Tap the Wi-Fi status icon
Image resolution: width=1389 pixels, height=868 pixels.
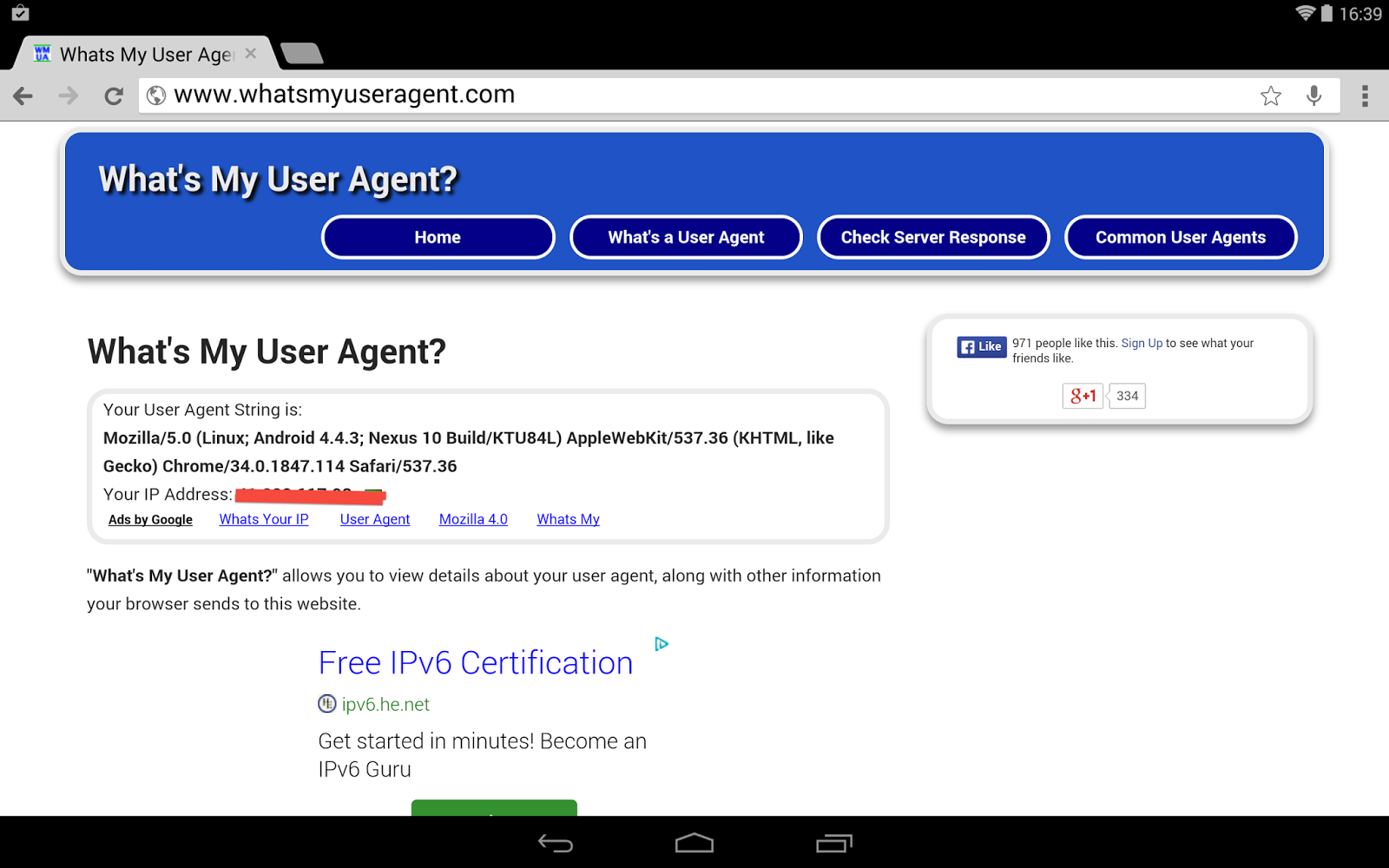click(1305, 13)
